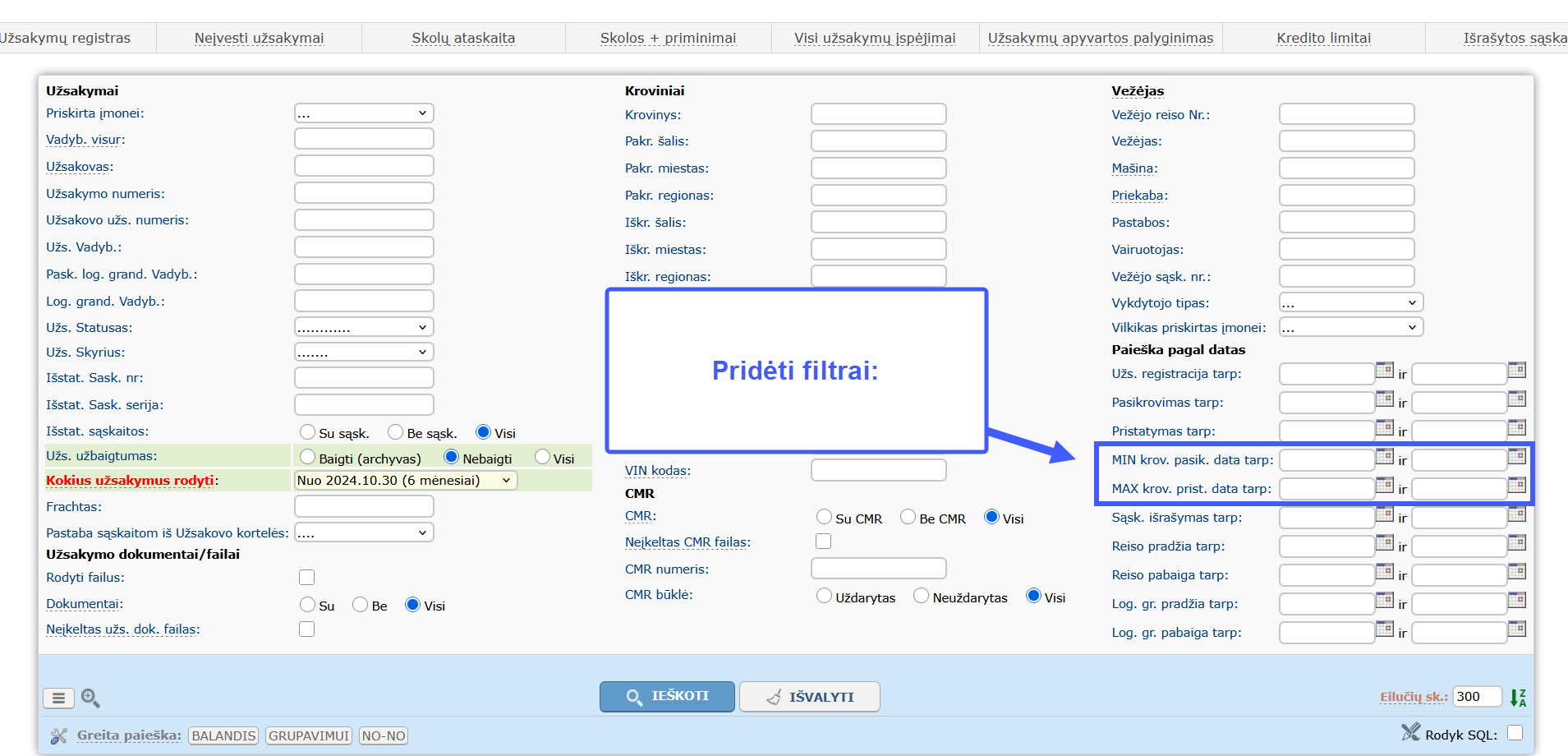Select Be documents radio option
The image size is (1568, 756).
pyautogui.click(x=360, y=604)
